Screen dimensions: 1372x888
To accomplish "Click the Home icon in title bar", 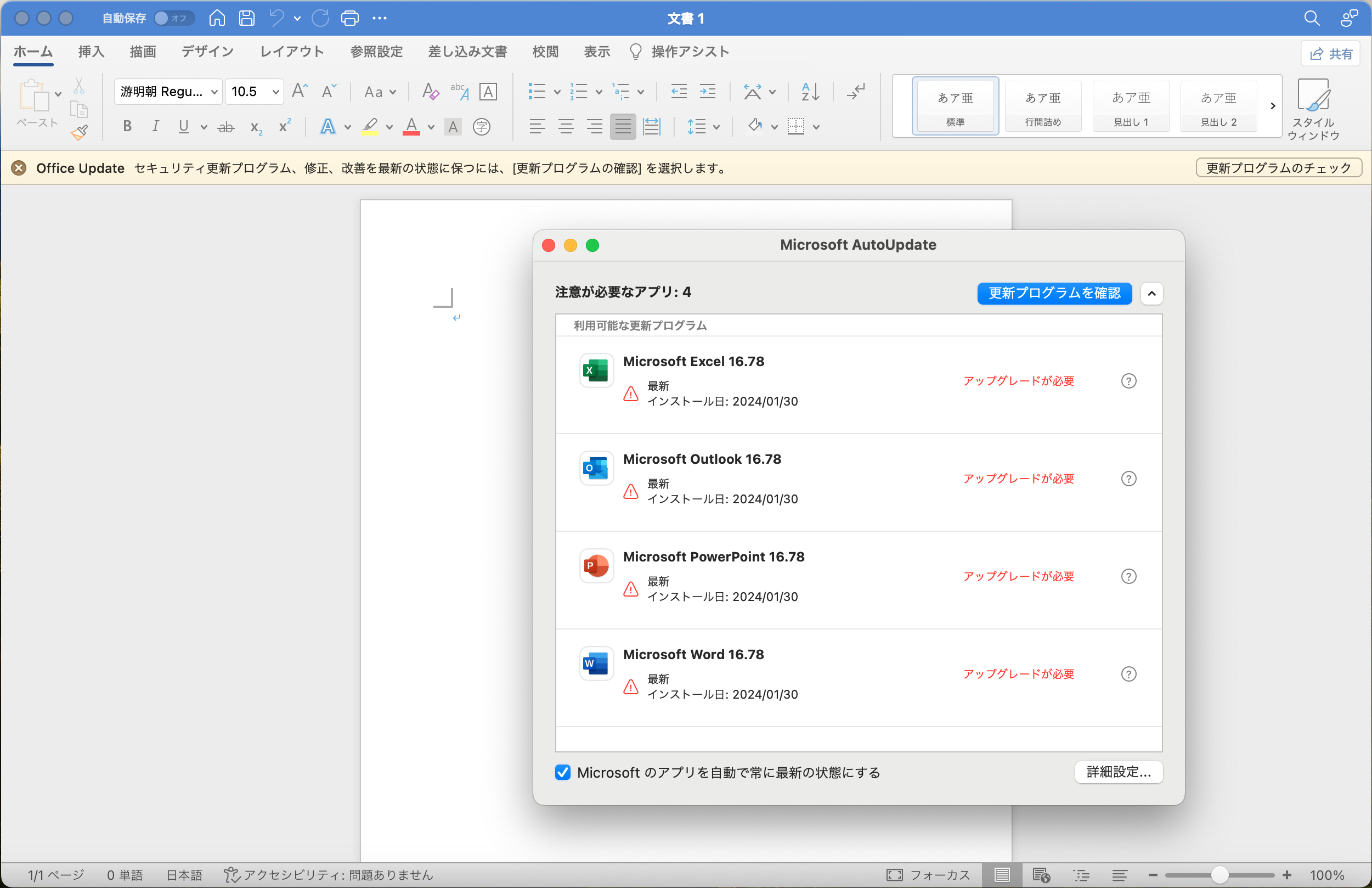I will pos(217,18).
